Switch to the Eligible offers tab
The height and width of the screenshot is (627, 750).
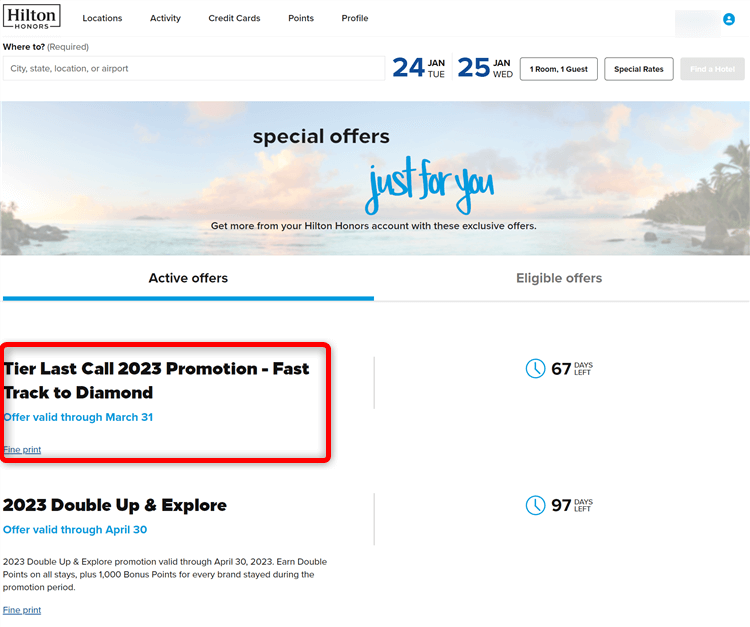[x=559, y=278]
